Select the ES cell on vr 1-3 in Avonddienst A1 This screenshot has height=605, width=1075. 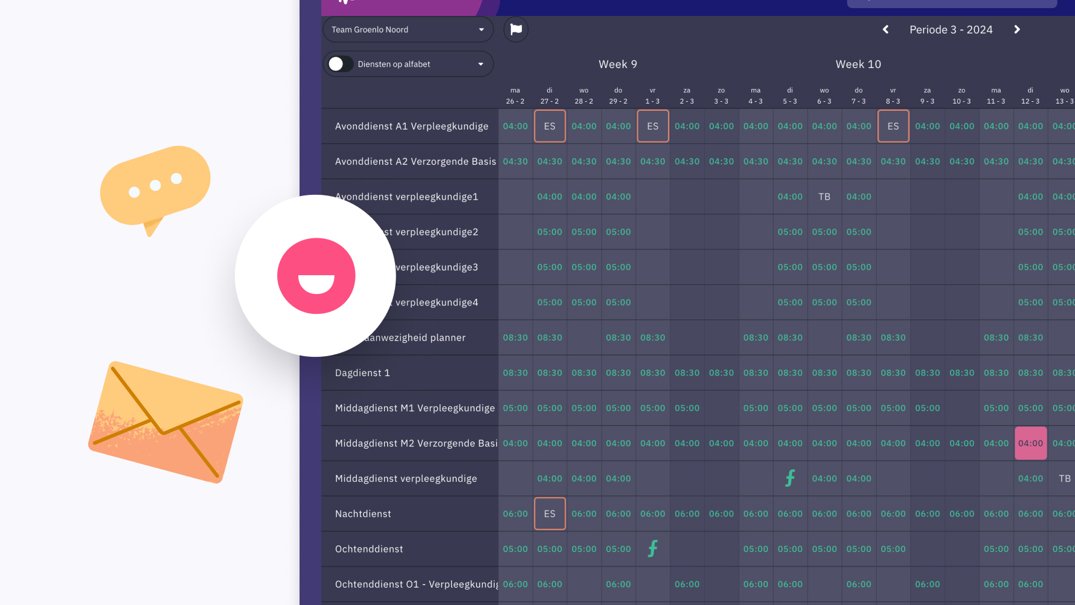(653, 126)
